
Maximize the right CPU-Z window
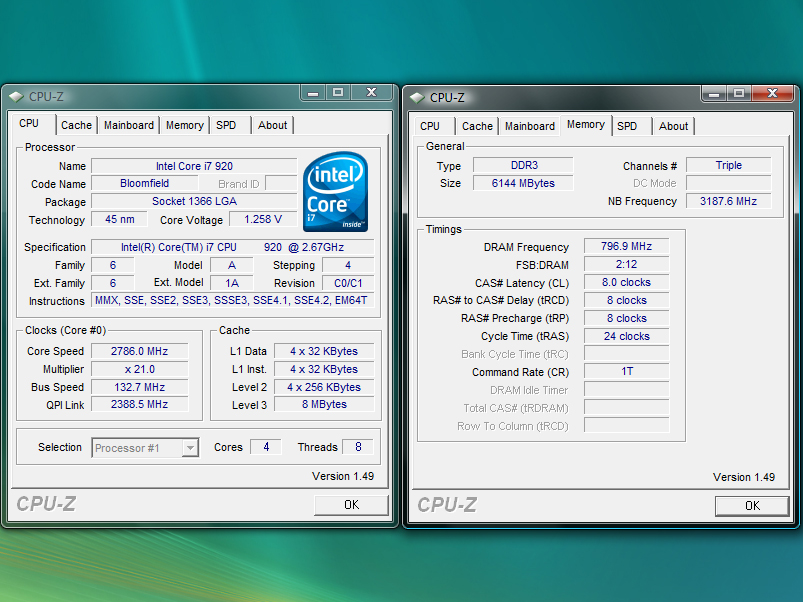(x=739, y=94)
